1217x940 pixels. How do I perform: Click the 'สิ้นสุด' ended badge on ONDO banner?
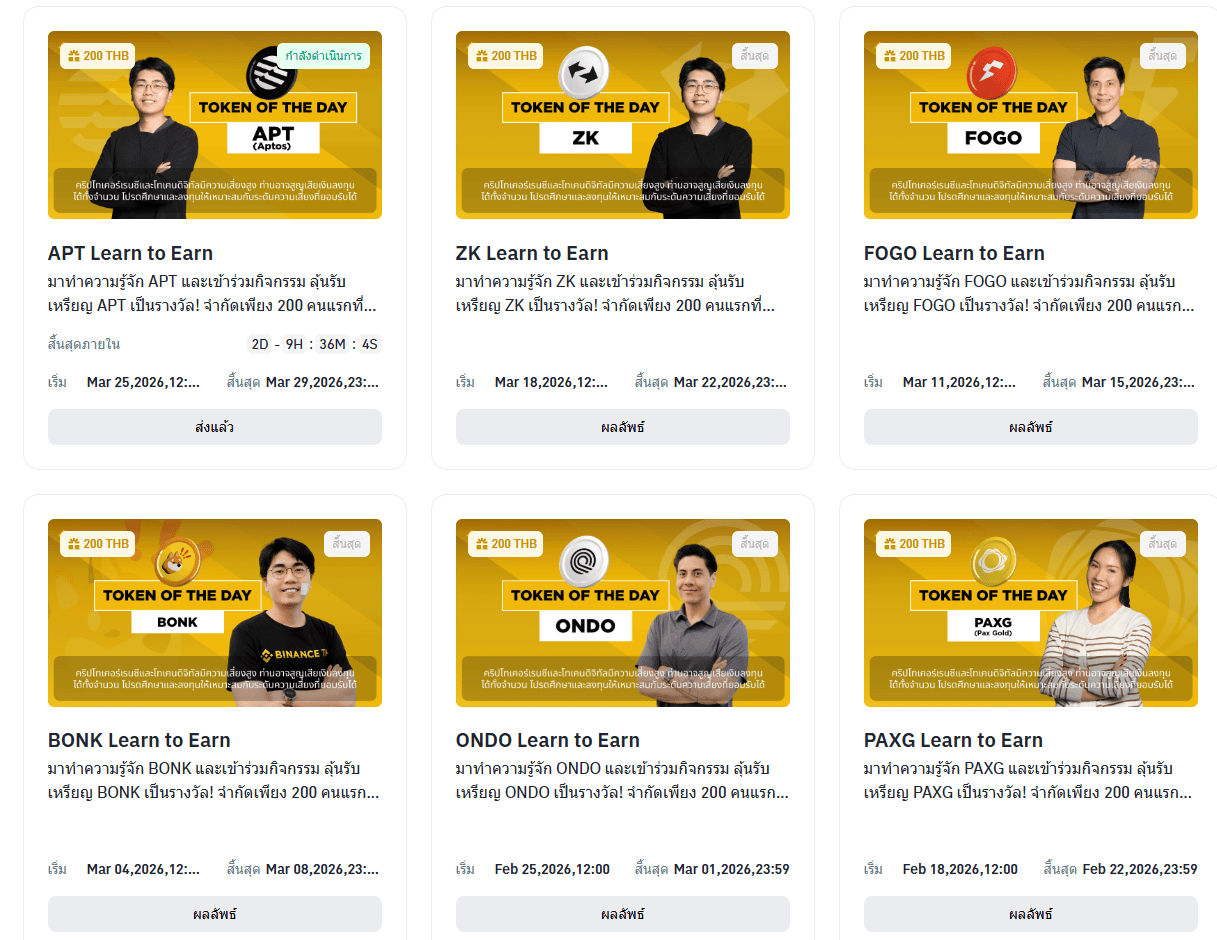(x=755, y=544)
